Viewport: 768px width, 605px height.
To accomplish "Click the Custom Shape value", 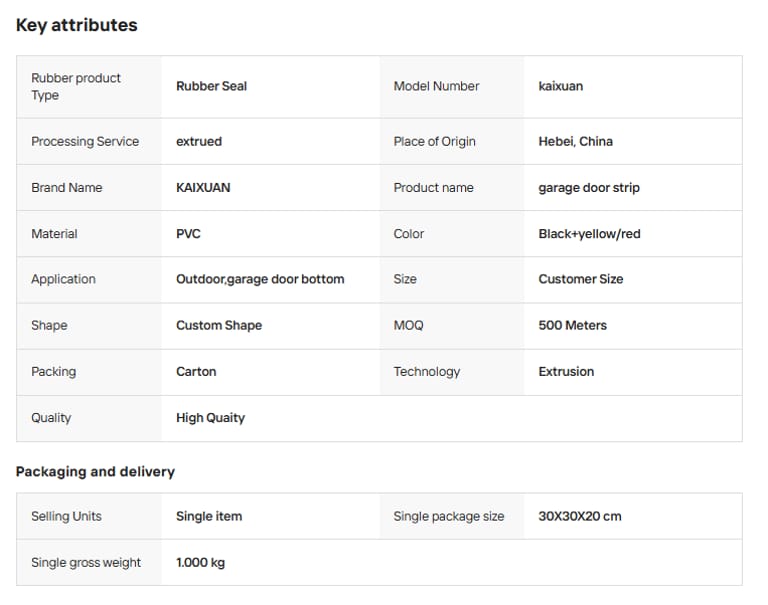I will 219,325.
